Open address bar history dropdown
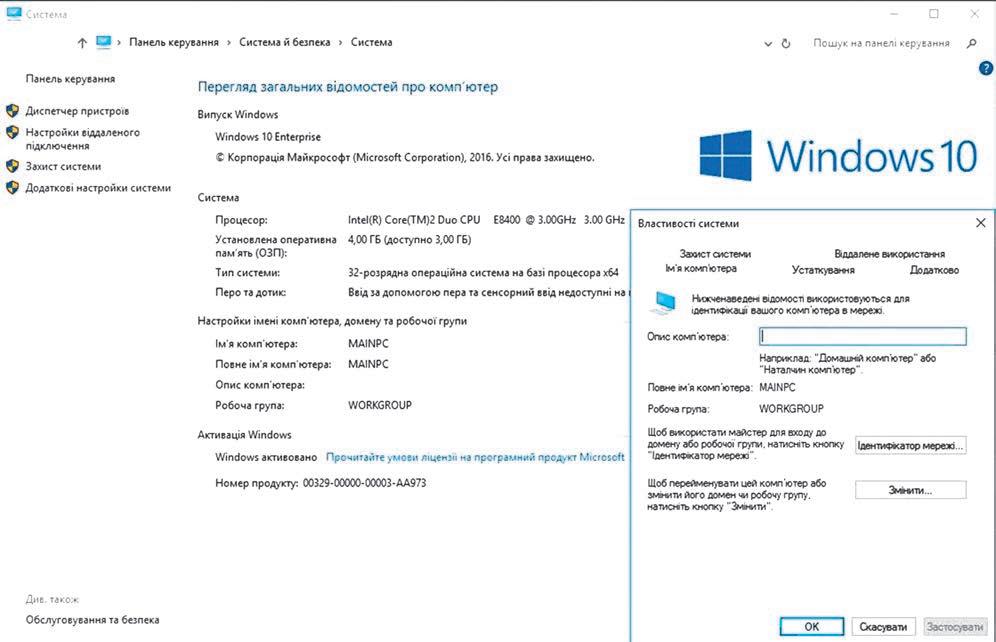 pos(768,44)
